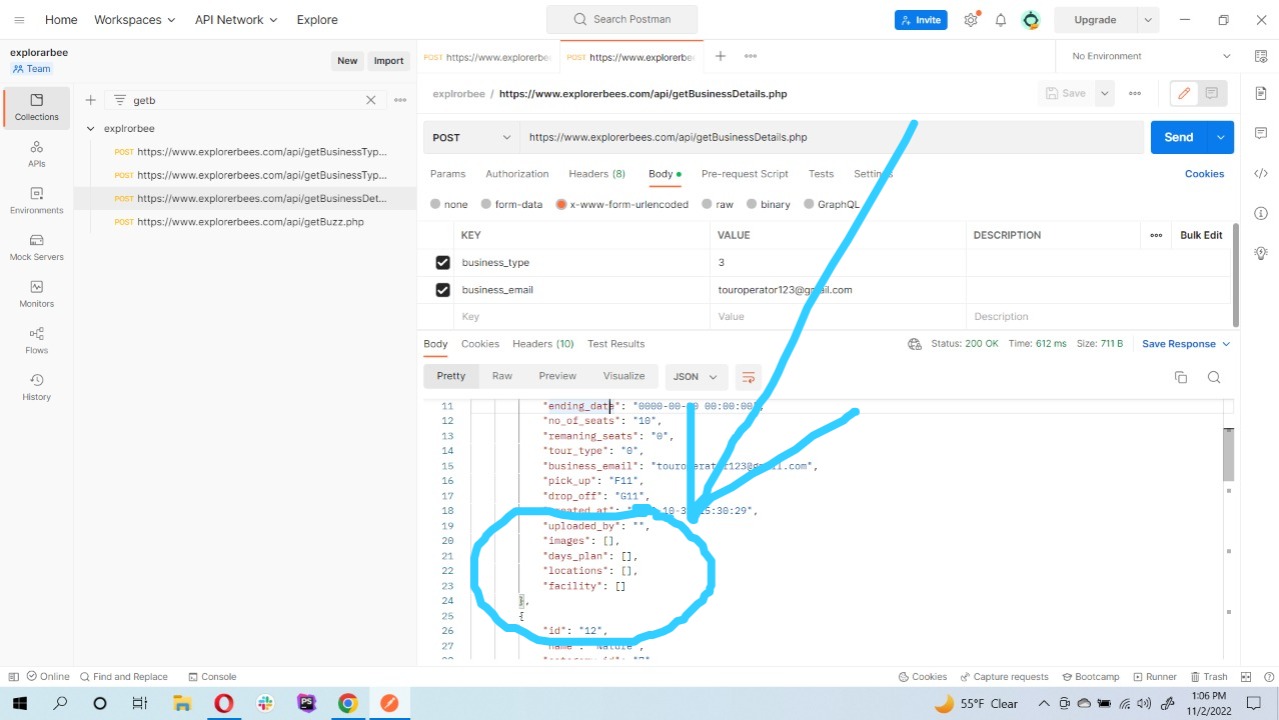
Task: Click the Import button
Action: pyautogui.click(x=389, y=61)
